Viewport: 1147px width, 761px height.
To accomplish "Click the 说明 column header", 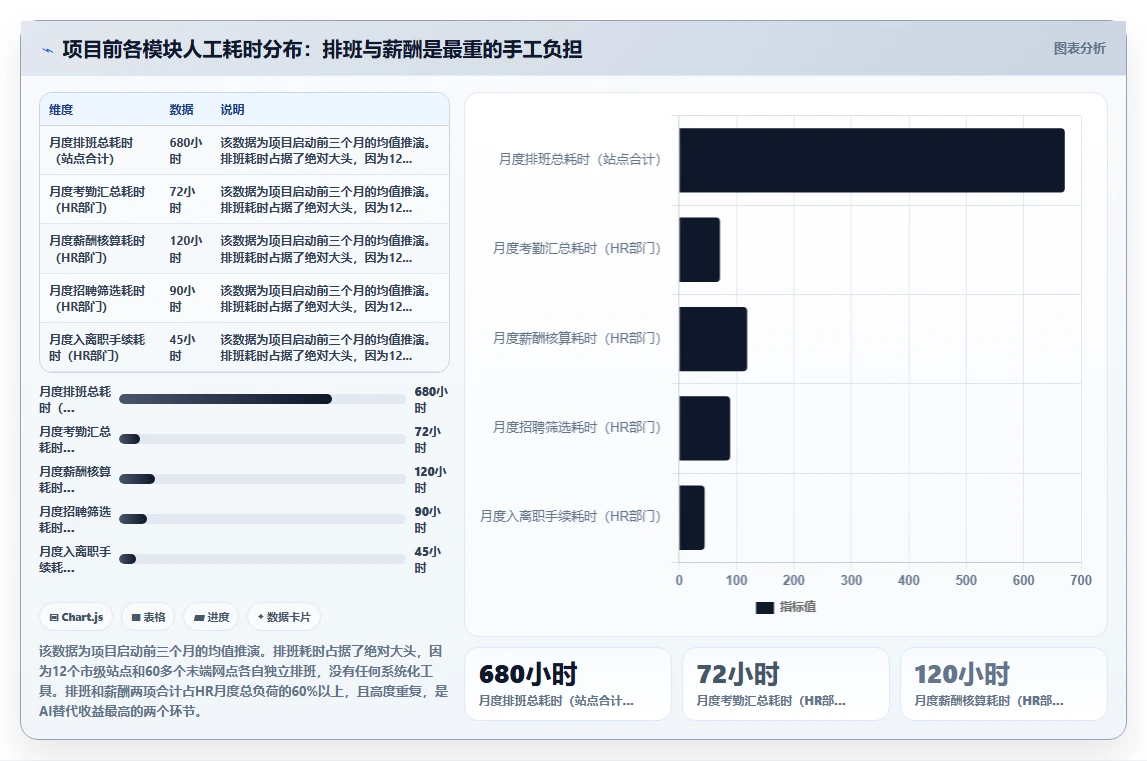I will pos(233,110).
